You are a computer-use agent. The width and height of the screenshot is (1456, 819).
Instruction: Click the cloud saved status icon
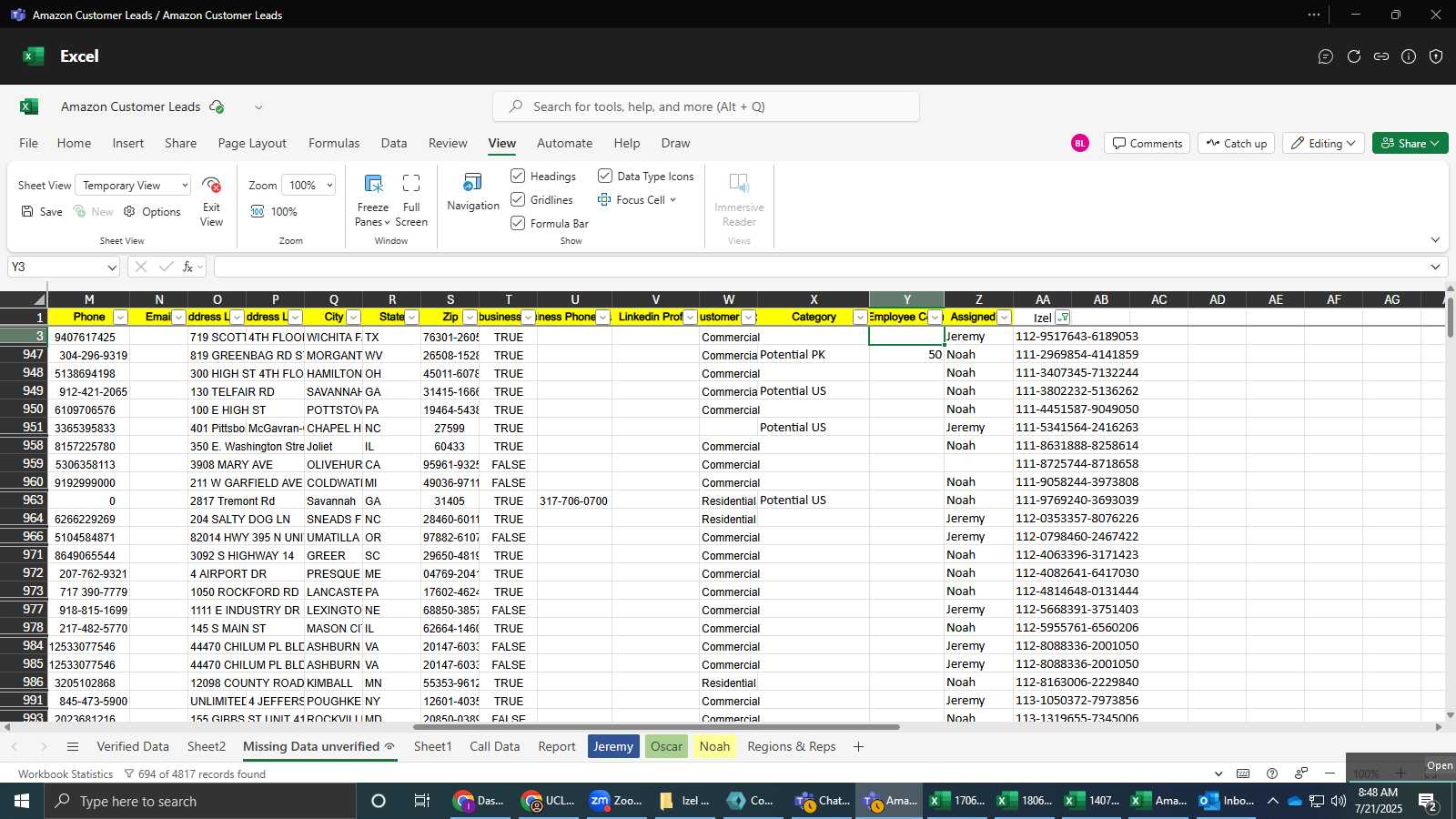click(217, 106)
